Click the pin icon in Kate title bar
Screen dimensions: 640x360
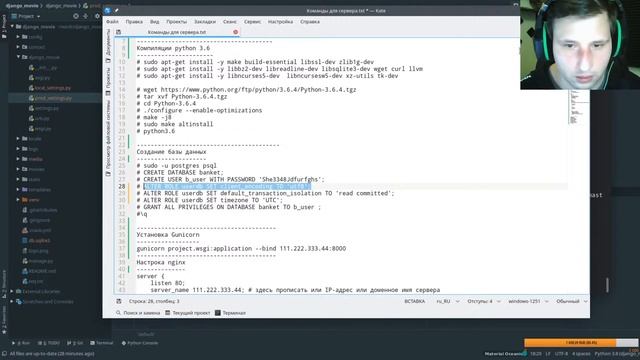[x=116, y=11]
